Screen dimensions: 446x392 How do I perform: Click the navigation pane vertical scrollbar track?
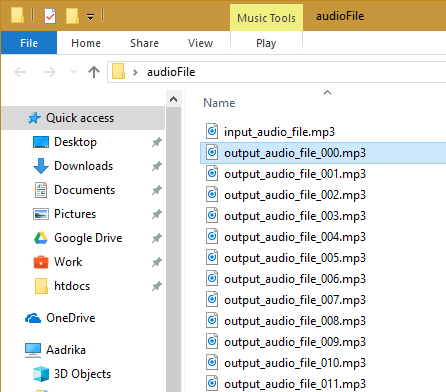pos(173,250)
